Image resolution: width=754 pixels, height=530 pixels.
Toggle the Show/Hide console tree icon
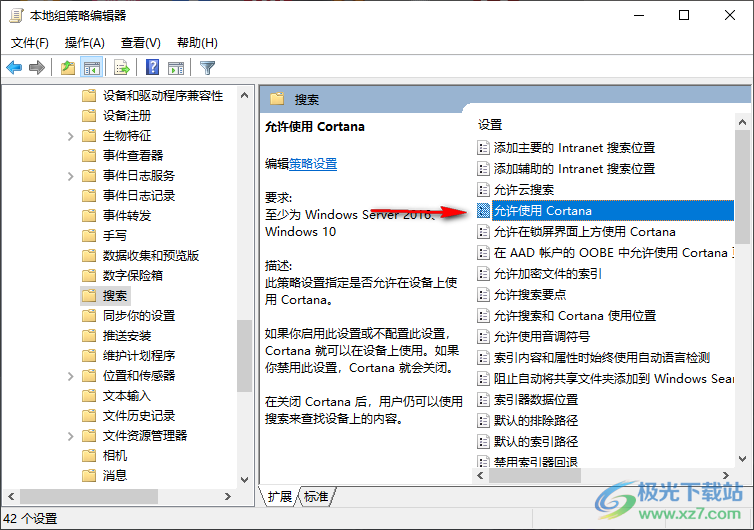click(x=92, y=68)
